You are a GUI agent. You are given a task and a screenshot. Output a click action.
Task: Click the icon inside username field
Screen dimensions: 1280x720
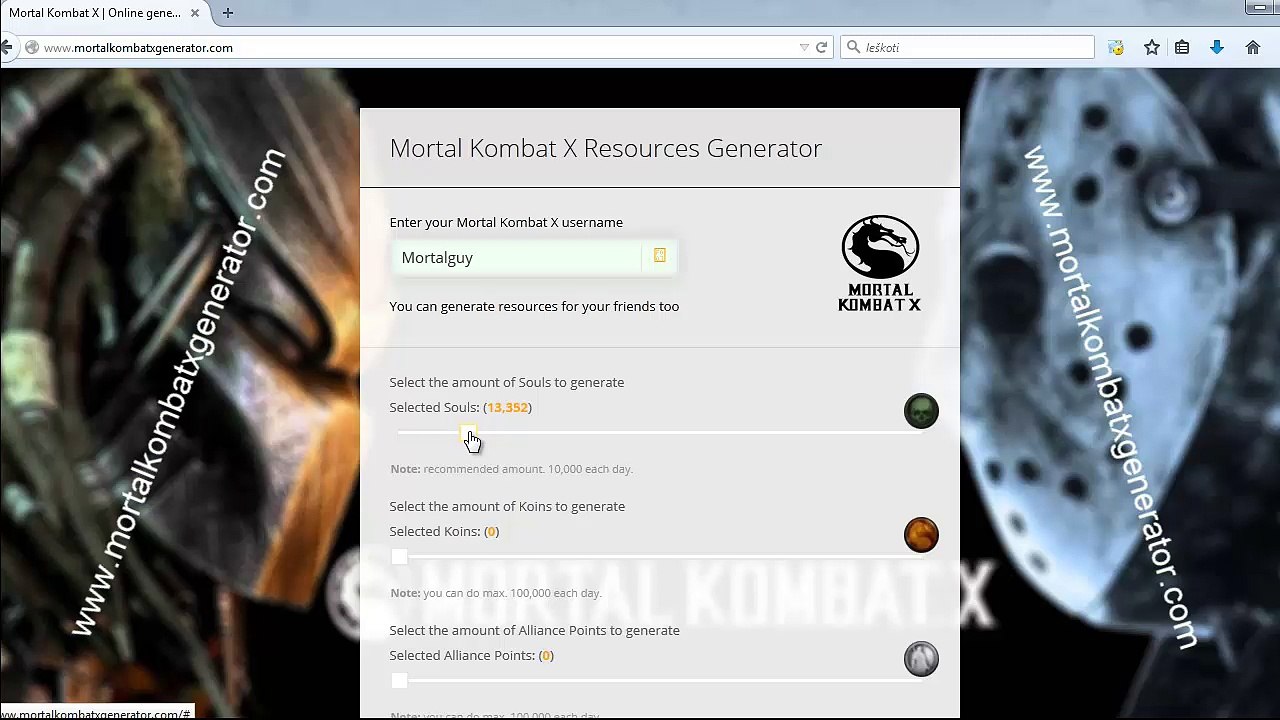[660, 256]
